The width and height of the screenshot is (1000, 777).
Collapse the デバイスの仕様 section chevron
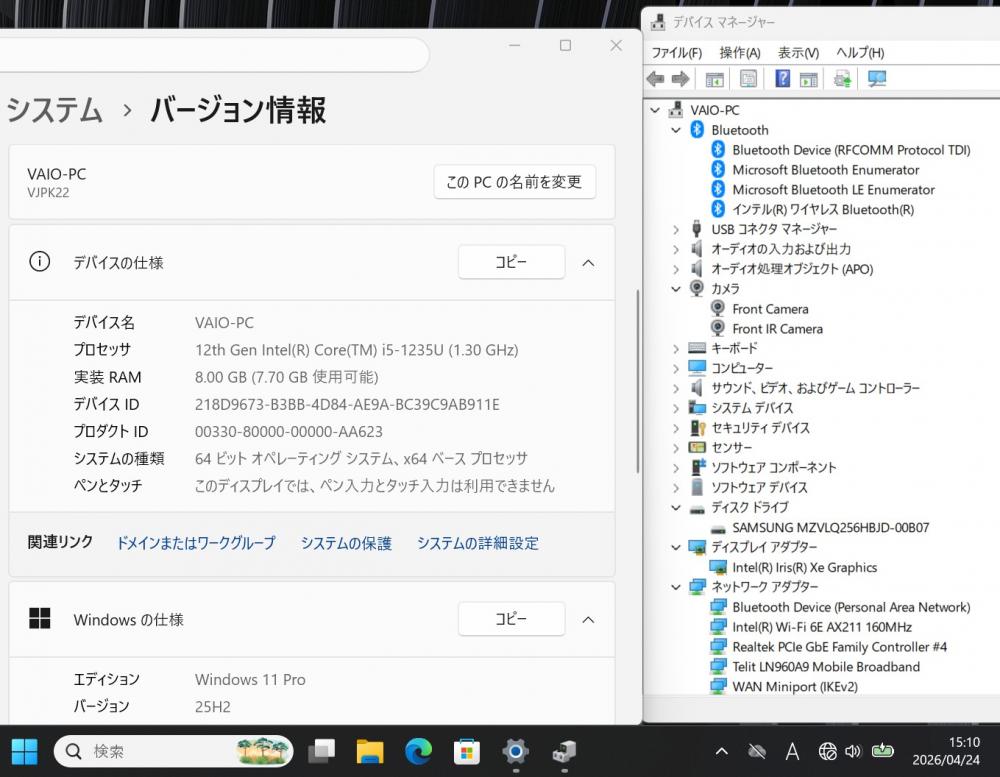click(x=588, y=263)
